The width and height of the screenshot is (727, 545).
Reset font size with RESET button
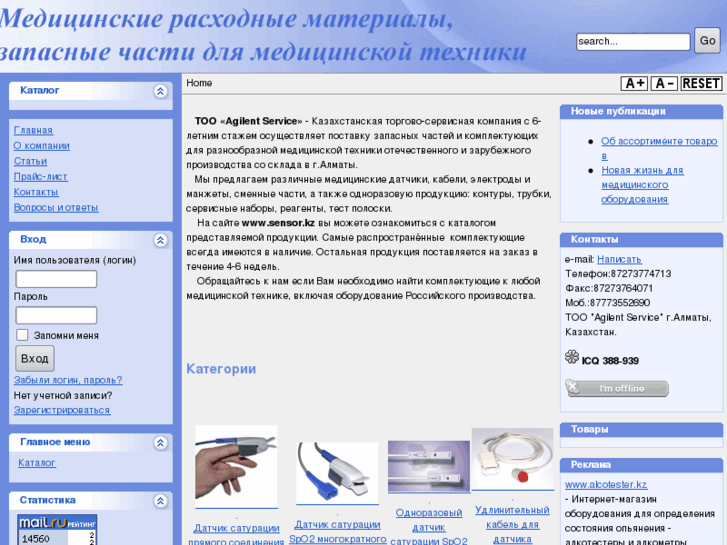coord(701,83)
